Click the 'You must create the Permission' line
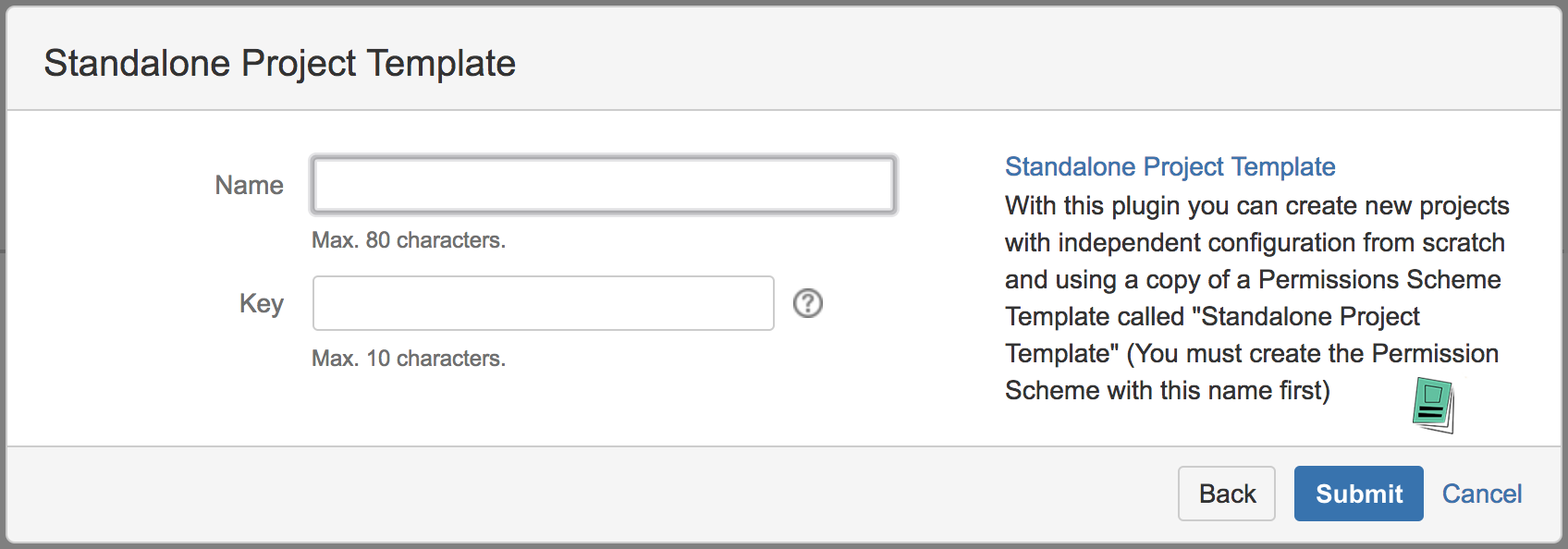Viewport: 1568px width, 549px height. tap(1252, 353)
